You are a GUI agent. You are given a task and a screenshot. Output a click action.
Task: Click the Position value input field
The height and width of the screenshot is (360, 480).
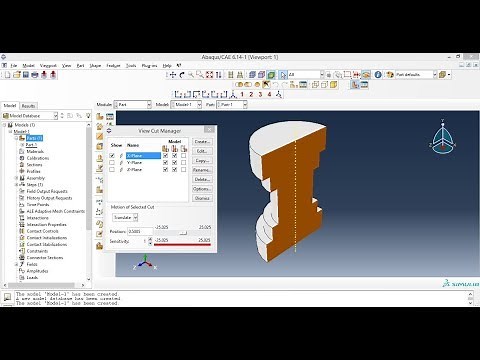tap(140, 231)
